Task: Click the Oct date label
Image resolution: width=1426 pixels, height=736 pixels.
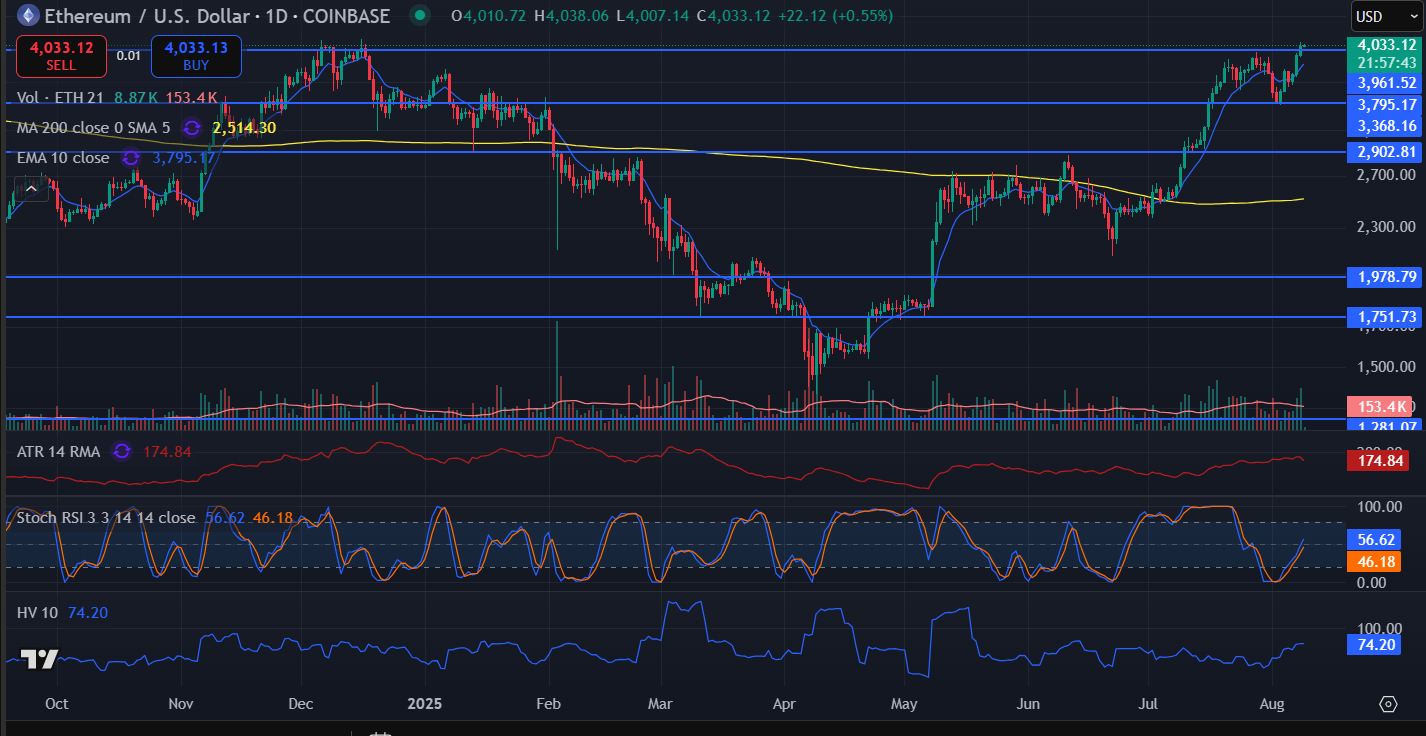Action: (57, 704)
